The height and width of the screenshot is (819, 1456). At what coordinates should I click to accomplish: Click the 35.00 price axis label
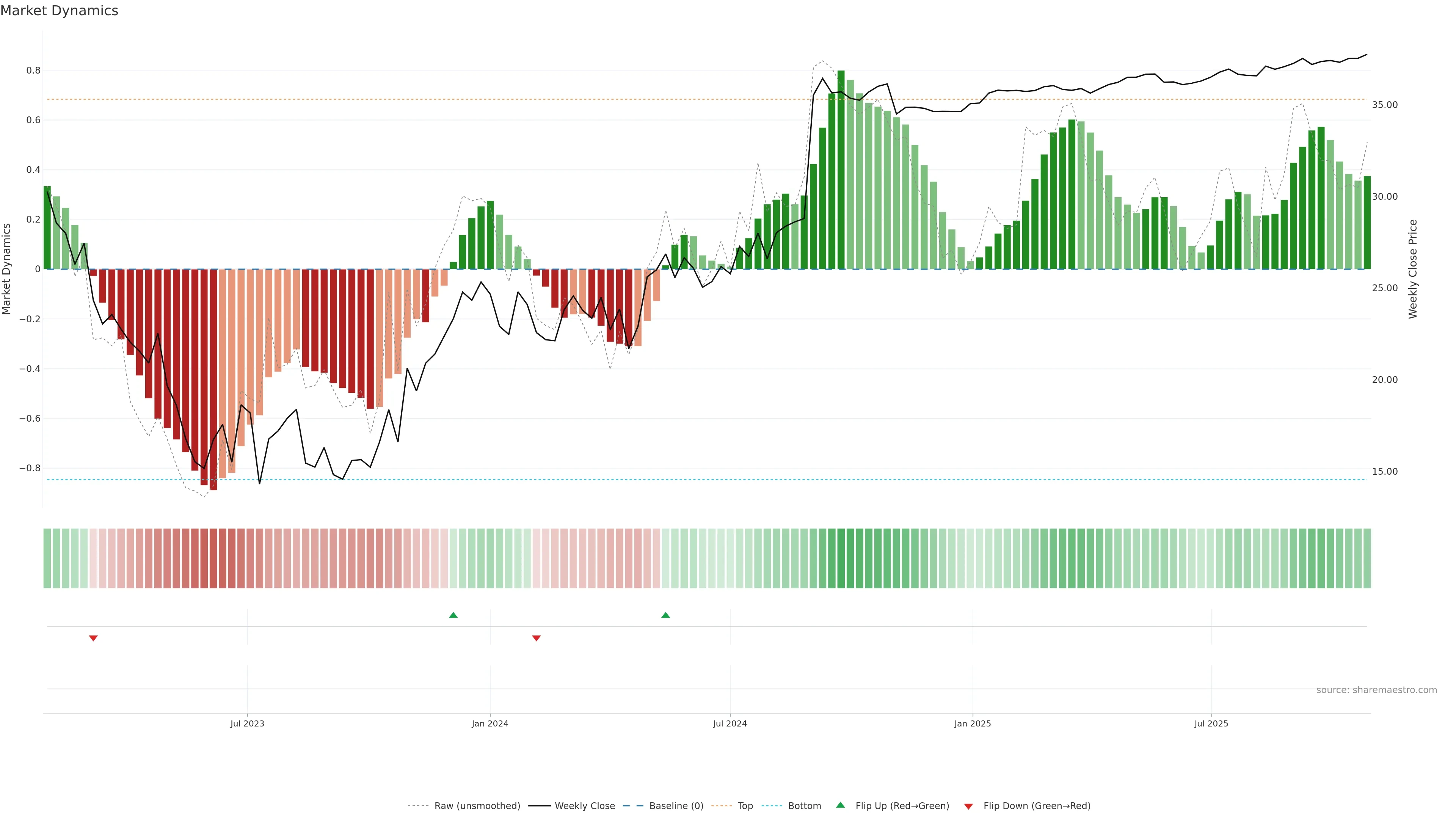pos(1384,105)
